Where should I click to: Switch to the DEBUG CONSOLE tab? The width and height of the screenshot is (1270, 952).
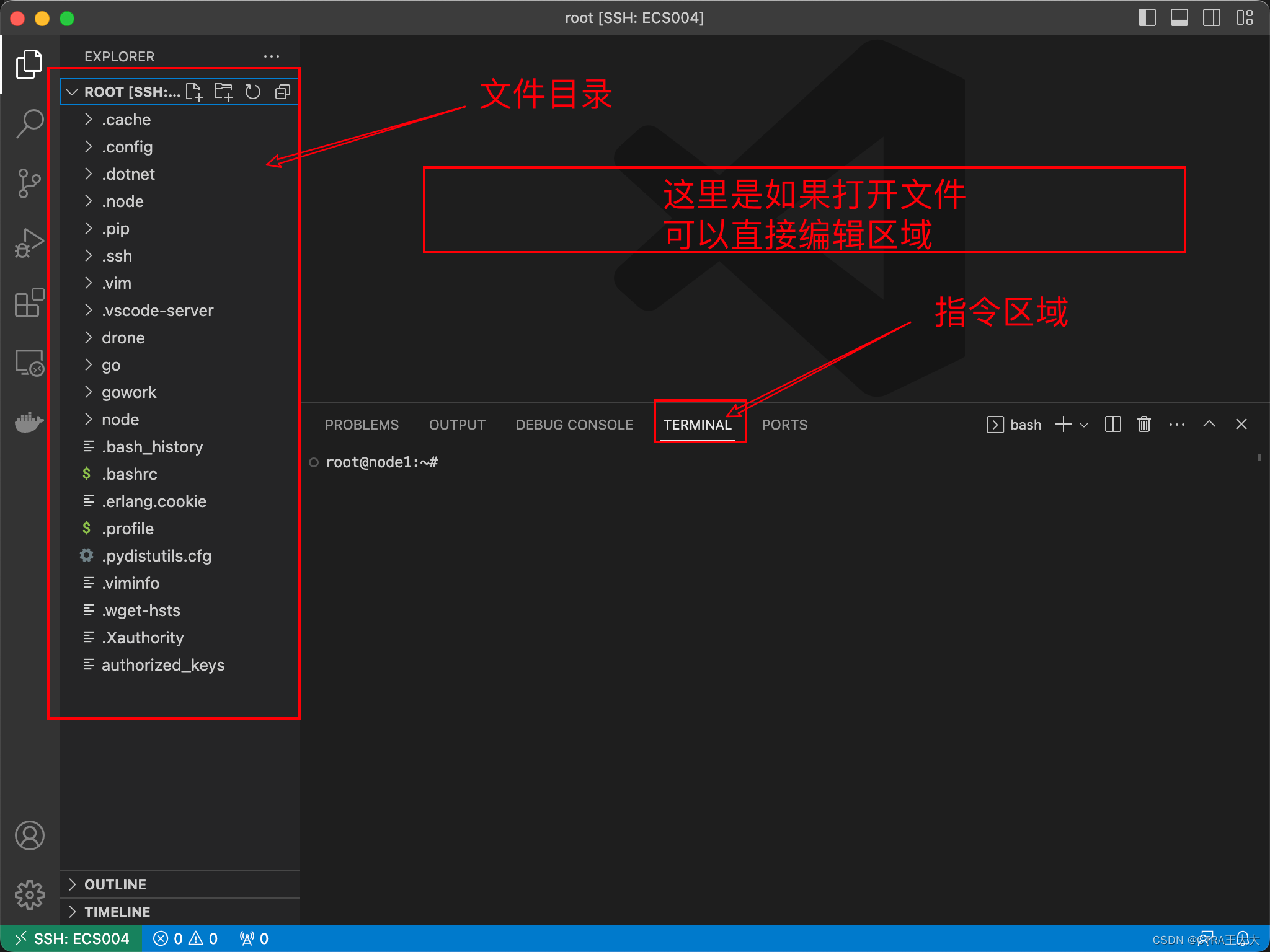[574, 425]
